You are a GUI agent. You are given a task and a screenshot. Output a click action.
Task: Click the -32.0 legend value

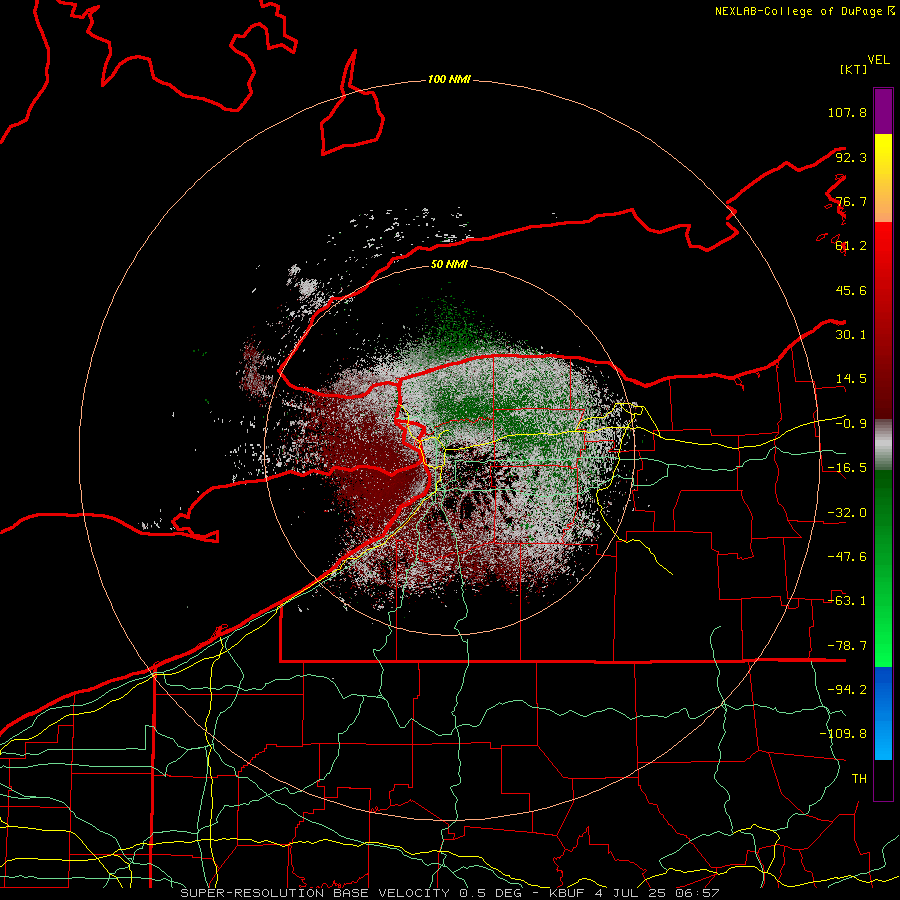847,513
